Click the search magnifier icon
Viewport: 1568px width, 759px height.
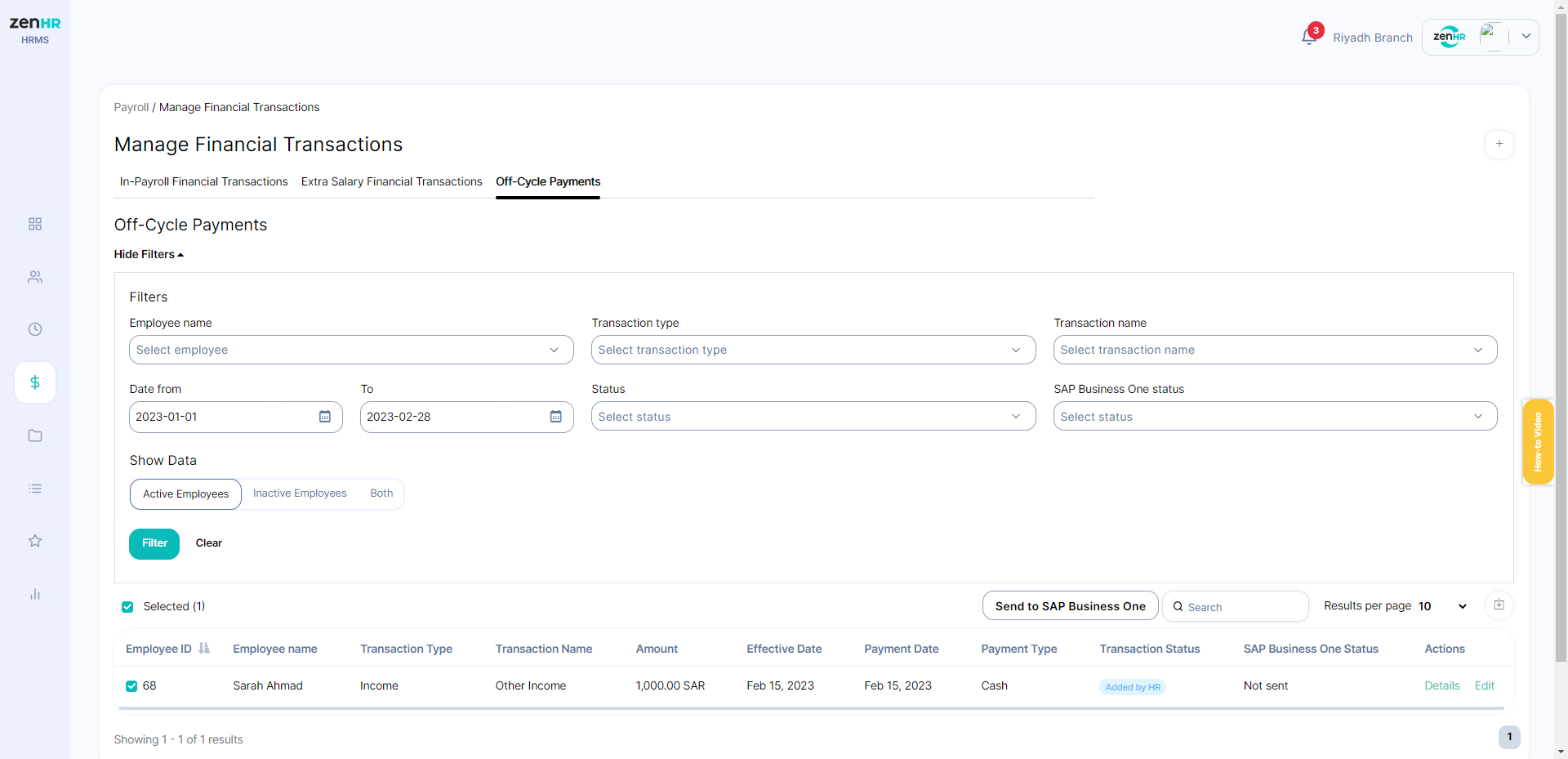click(1178, 606)
